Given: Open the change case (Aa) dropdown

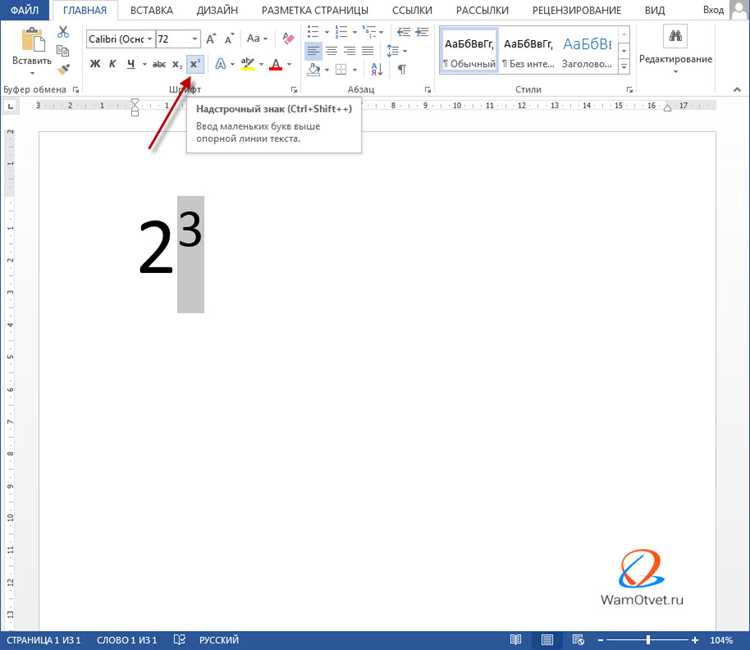Looking at the screenshot, I should point(257,38).
